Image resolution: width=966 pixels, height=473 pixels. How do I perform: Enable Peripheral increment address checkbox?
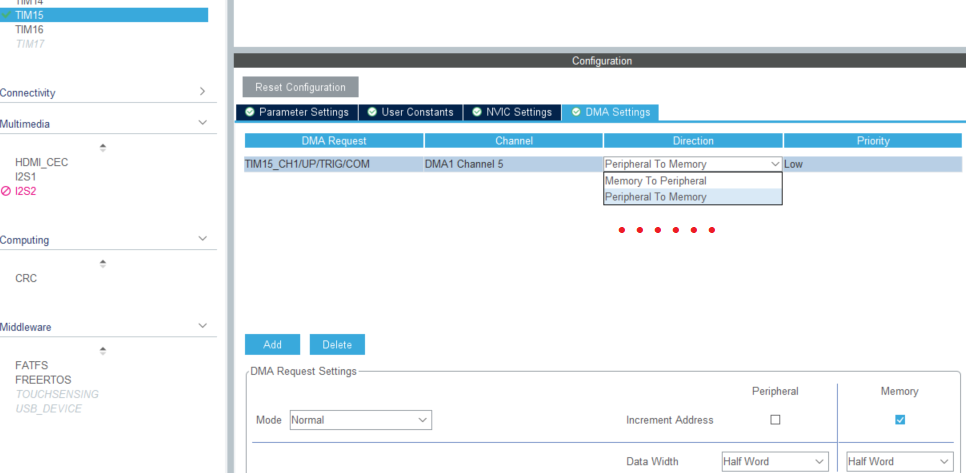point(776,420)
